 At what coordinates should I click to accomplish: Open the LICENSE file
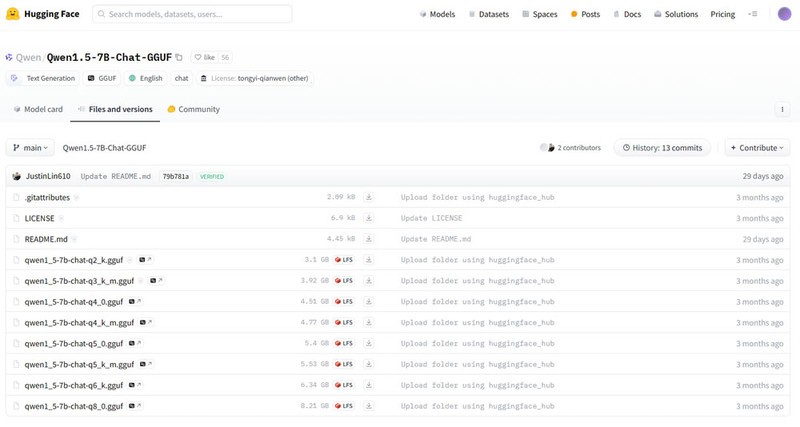[39, 218]
